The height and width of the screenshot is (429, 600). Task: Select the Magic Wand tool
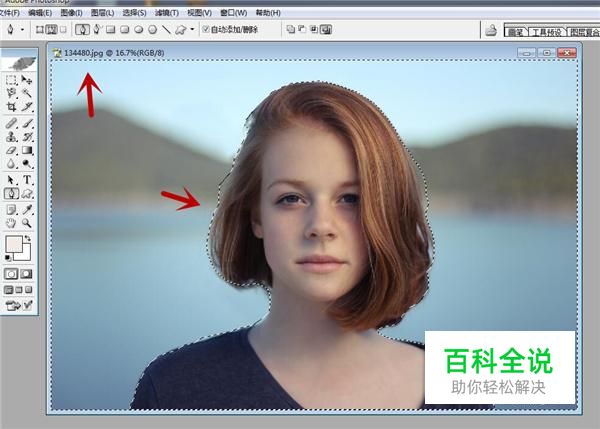pyautogui.click(x=27, y=93)
